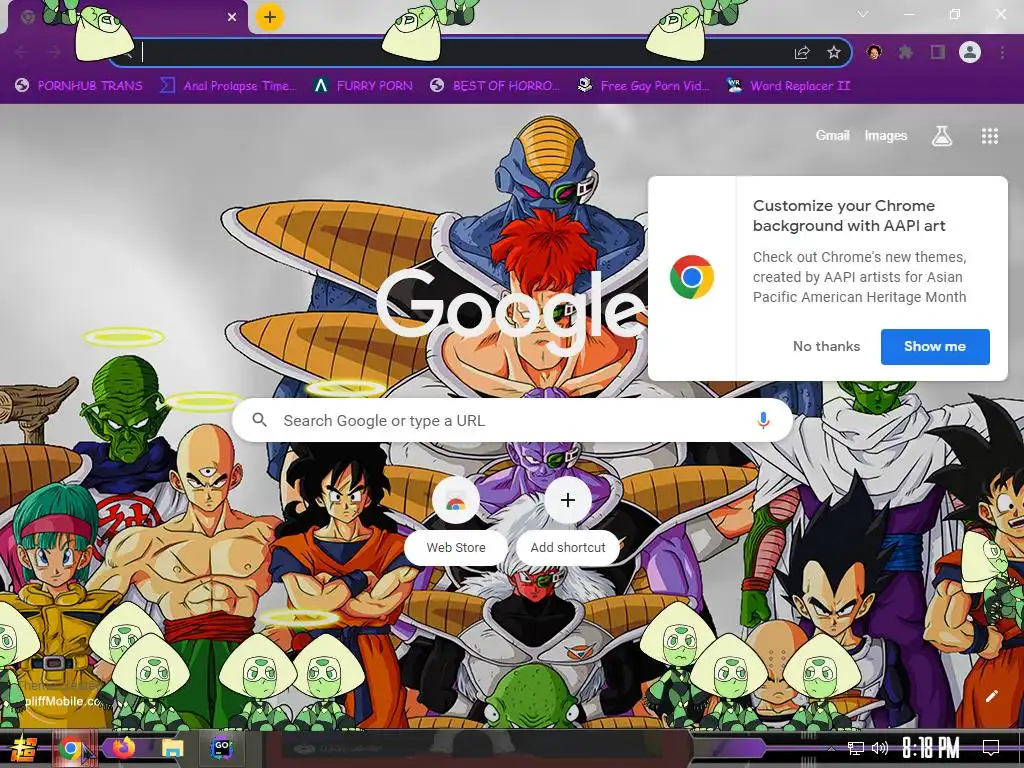Open the tab search chevron dropdown
1024x768 pixels.
[863, 14]
